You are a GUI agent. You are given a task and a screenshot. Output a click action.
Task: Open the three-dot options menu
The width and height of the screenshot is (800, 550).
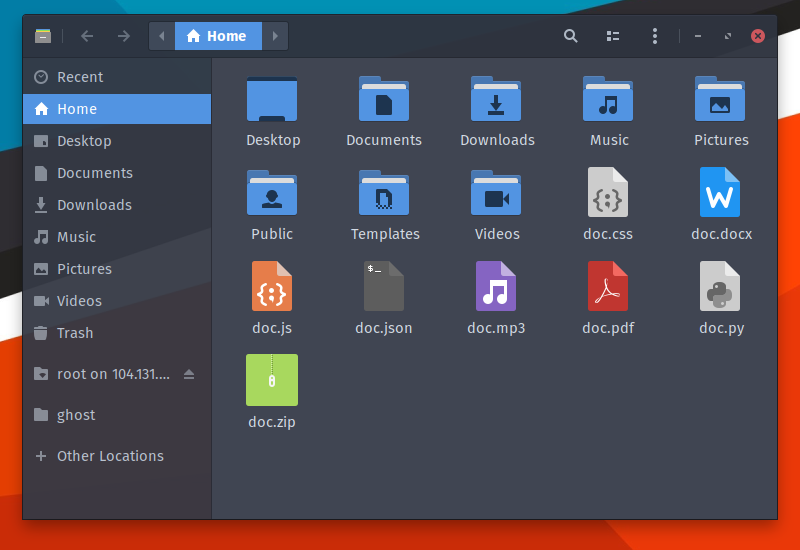pyautogui.click(x=655, y=36)
